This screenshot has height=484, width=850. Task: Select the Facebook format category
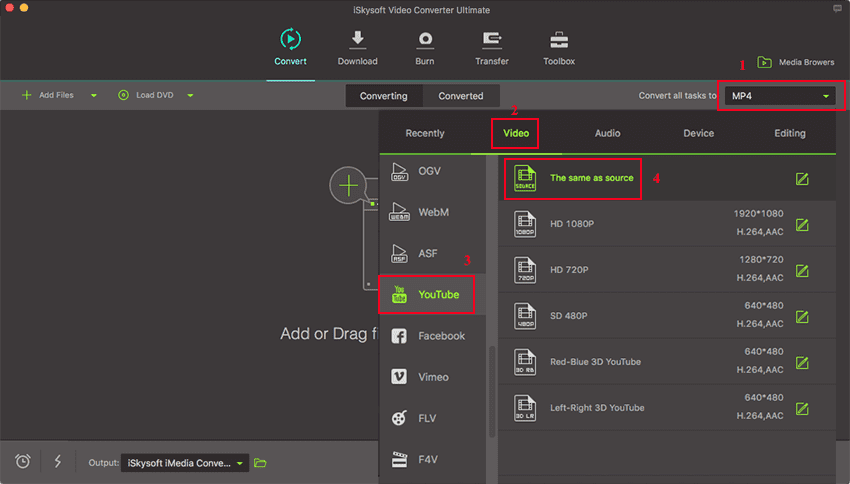(431, 336)
